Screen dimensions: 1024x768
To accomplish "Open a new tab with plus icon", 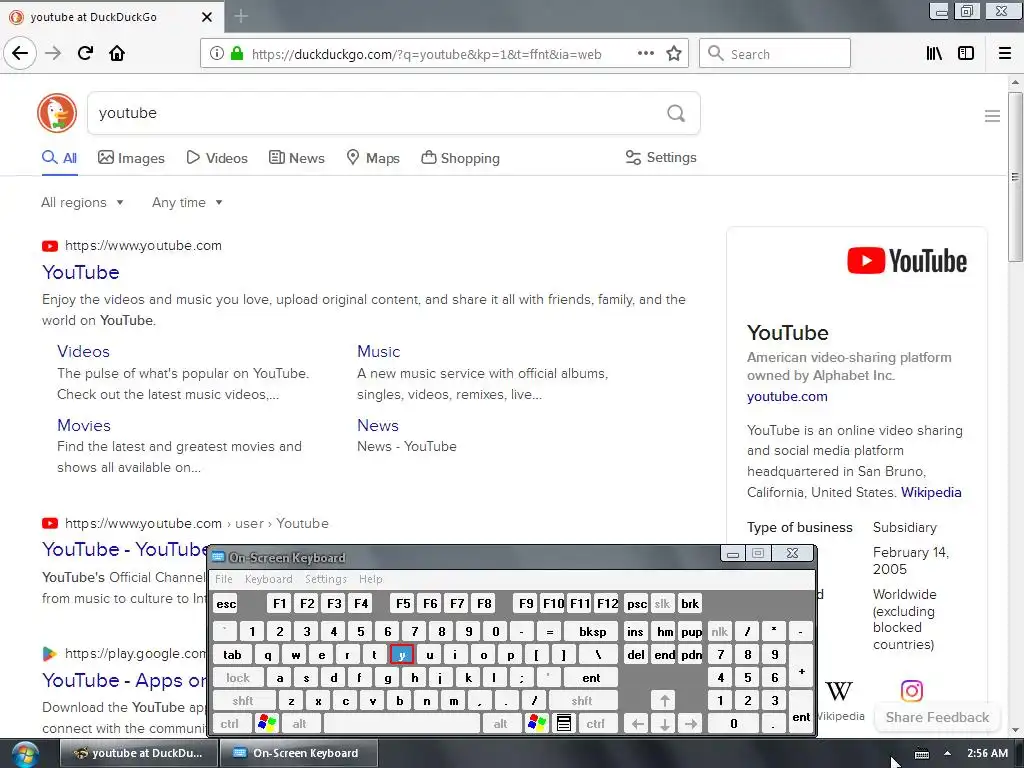I will click(241, 16).
